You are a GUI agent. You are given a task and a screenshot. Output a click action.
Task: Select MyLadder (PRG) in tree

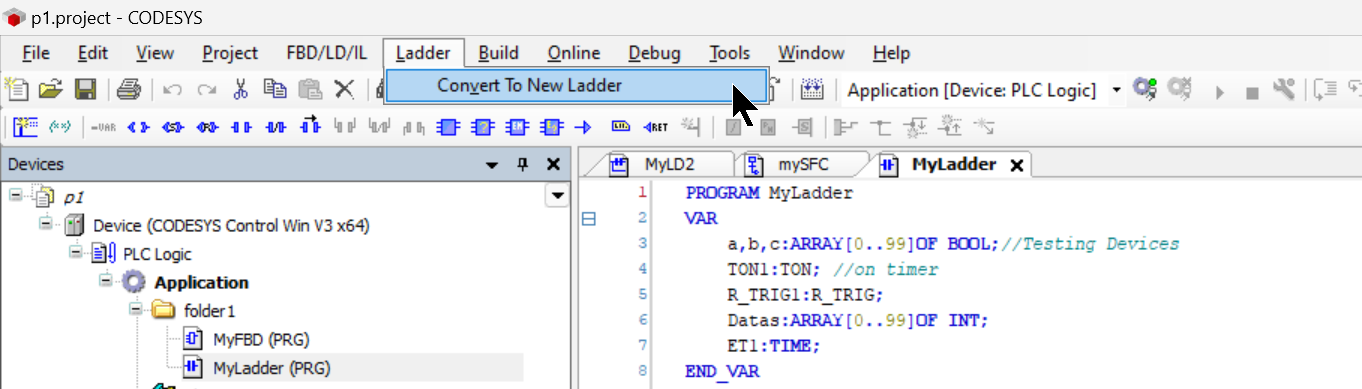(x=256, y=367)
